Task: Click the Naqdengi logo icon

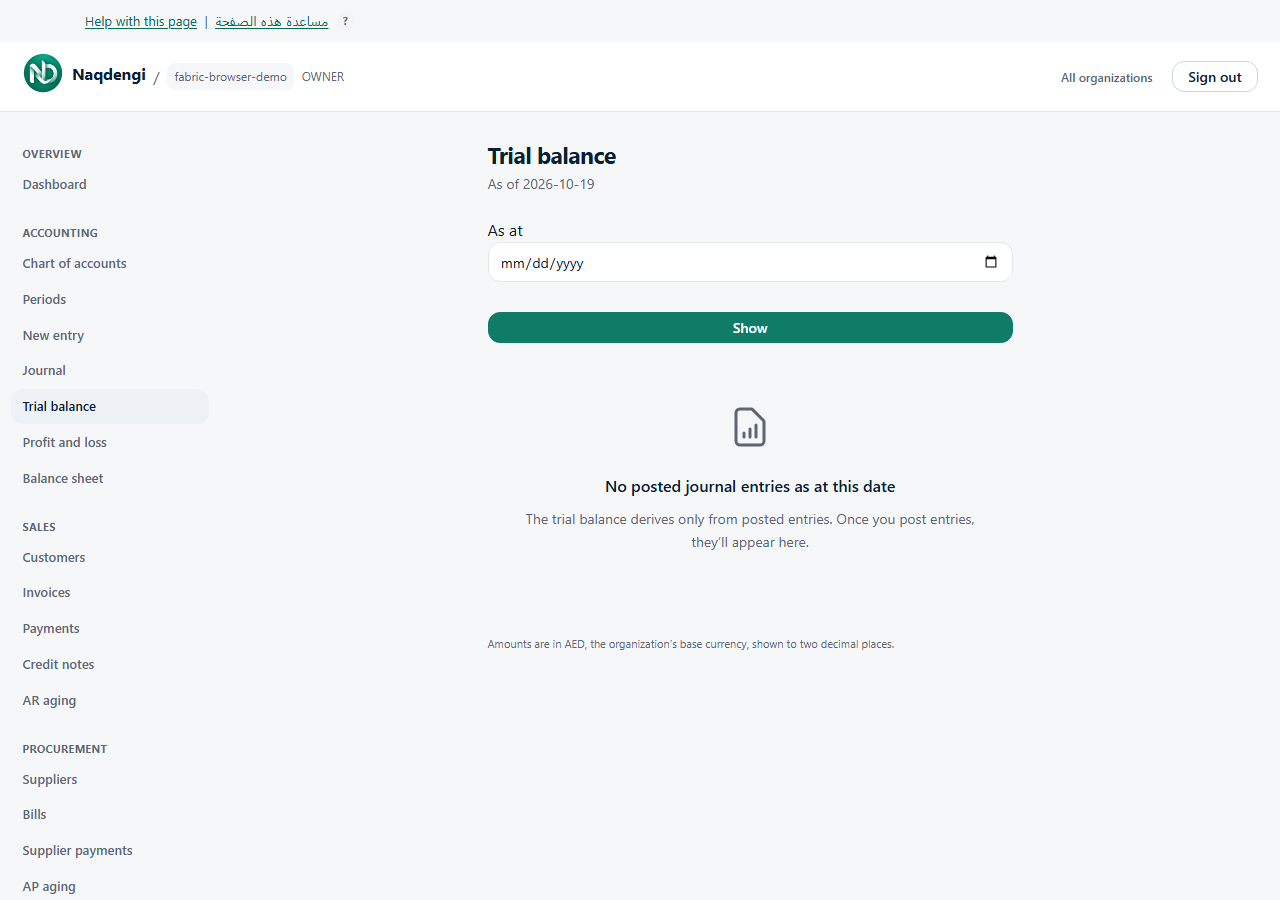Action: coord(43,74)
